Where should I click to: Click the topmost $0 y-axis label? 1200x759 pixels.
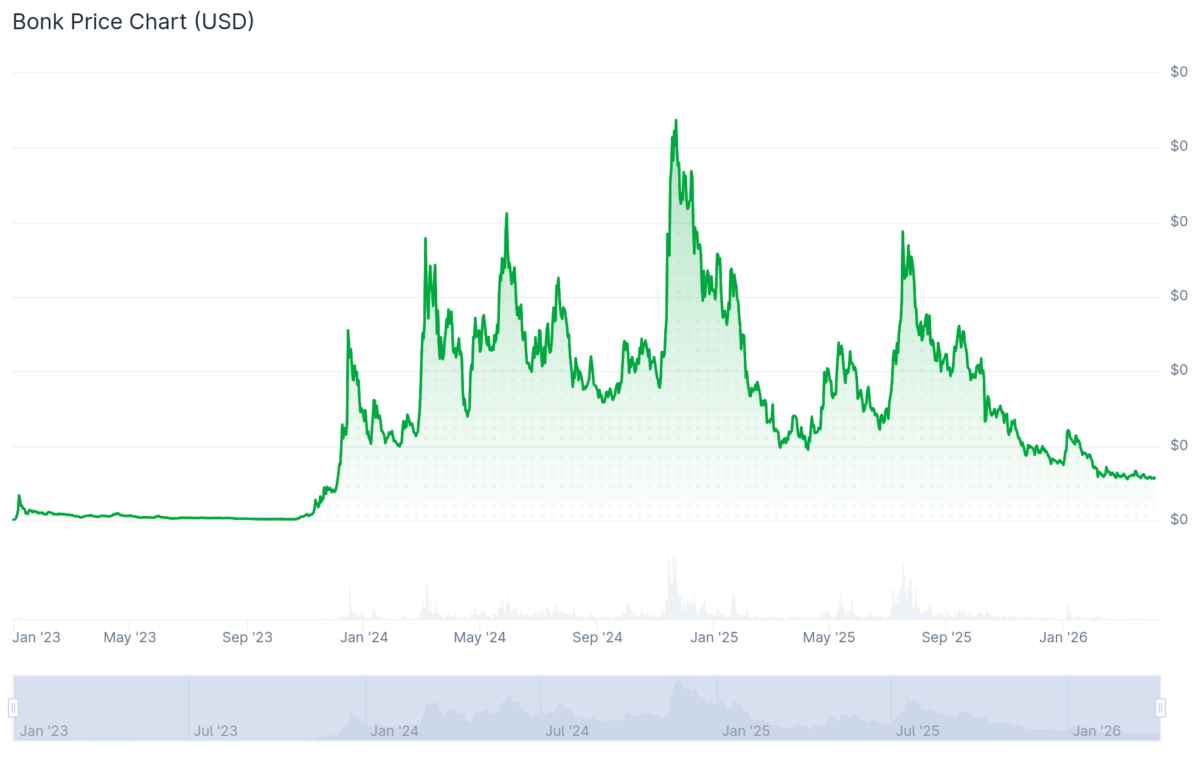coord(1179,72)
